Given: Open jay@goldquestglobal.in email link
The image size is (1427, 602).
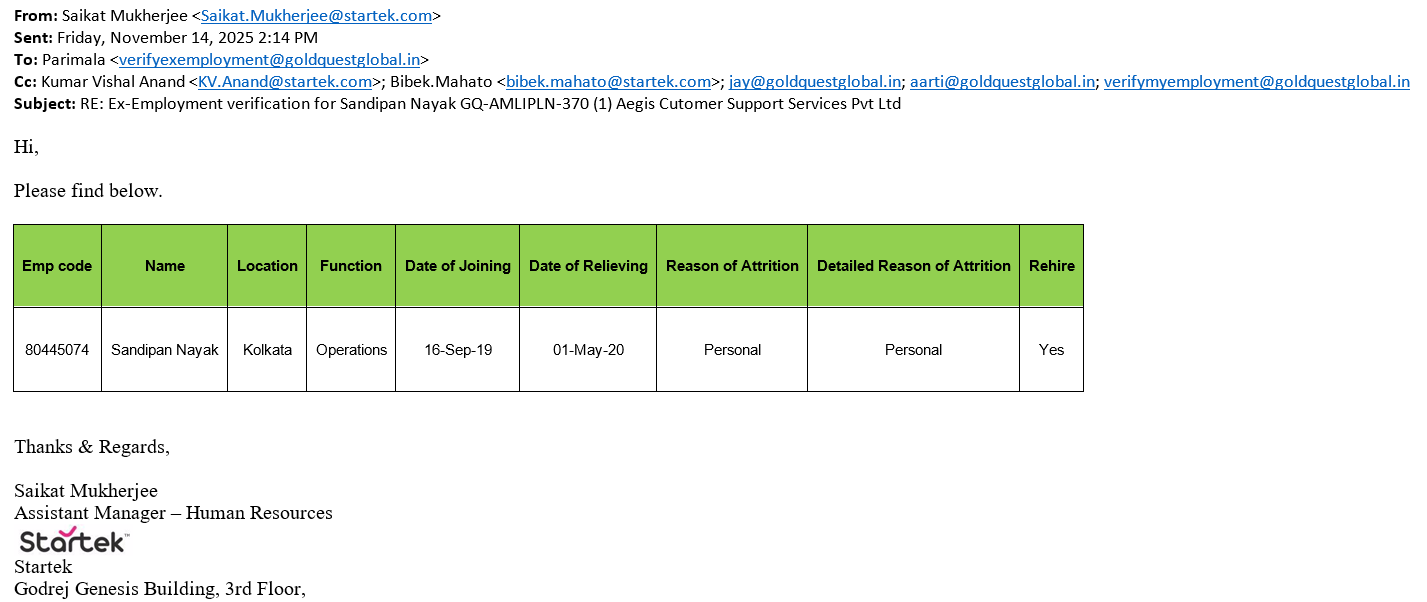Looking at the screenshot, I should [815, 82].
